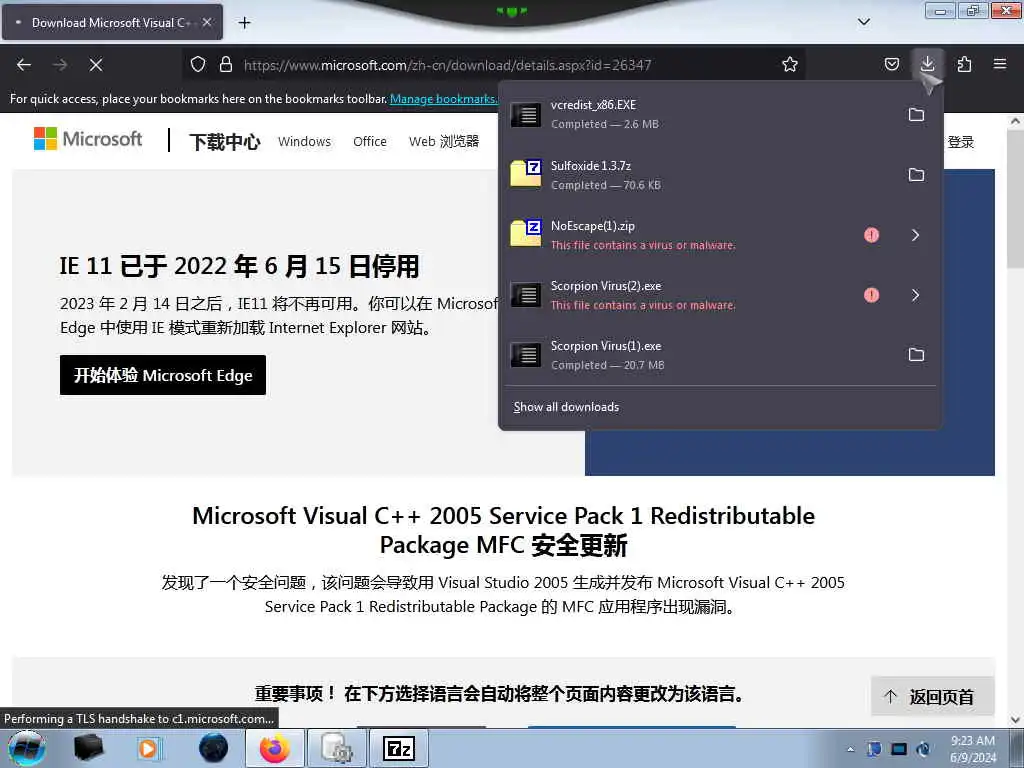The height and width of the screenshot is (768, 1024).
Task: Open the Extensions puzzle icon
Action: point(964,64)
